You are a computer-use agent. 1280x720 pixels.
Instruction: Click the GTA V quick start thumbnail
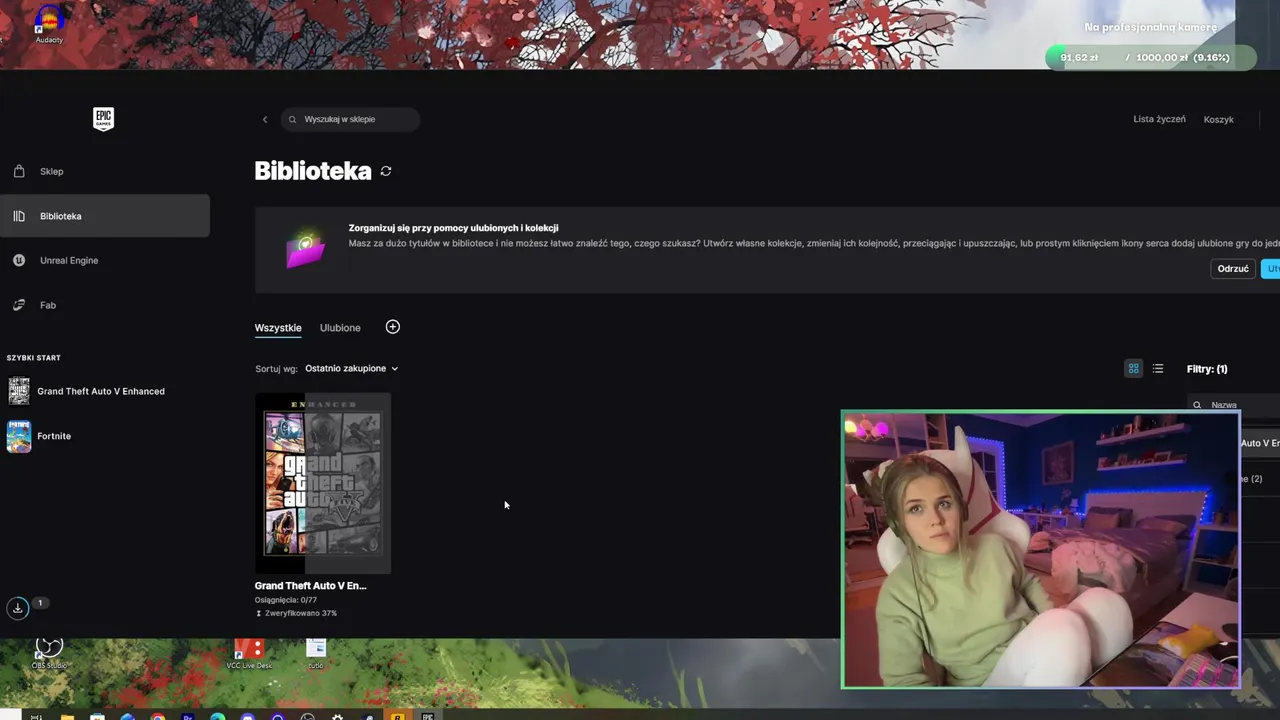(19, 391)
